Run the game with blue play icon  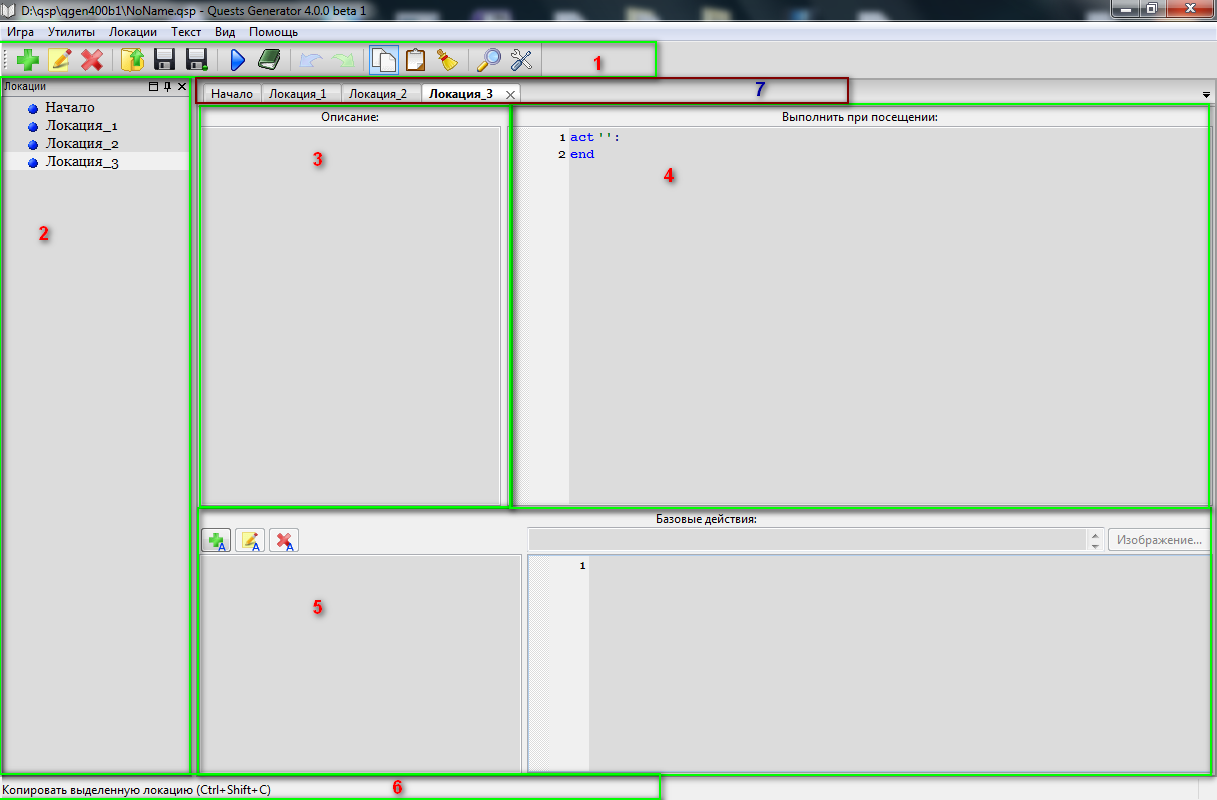pos(237,60)
